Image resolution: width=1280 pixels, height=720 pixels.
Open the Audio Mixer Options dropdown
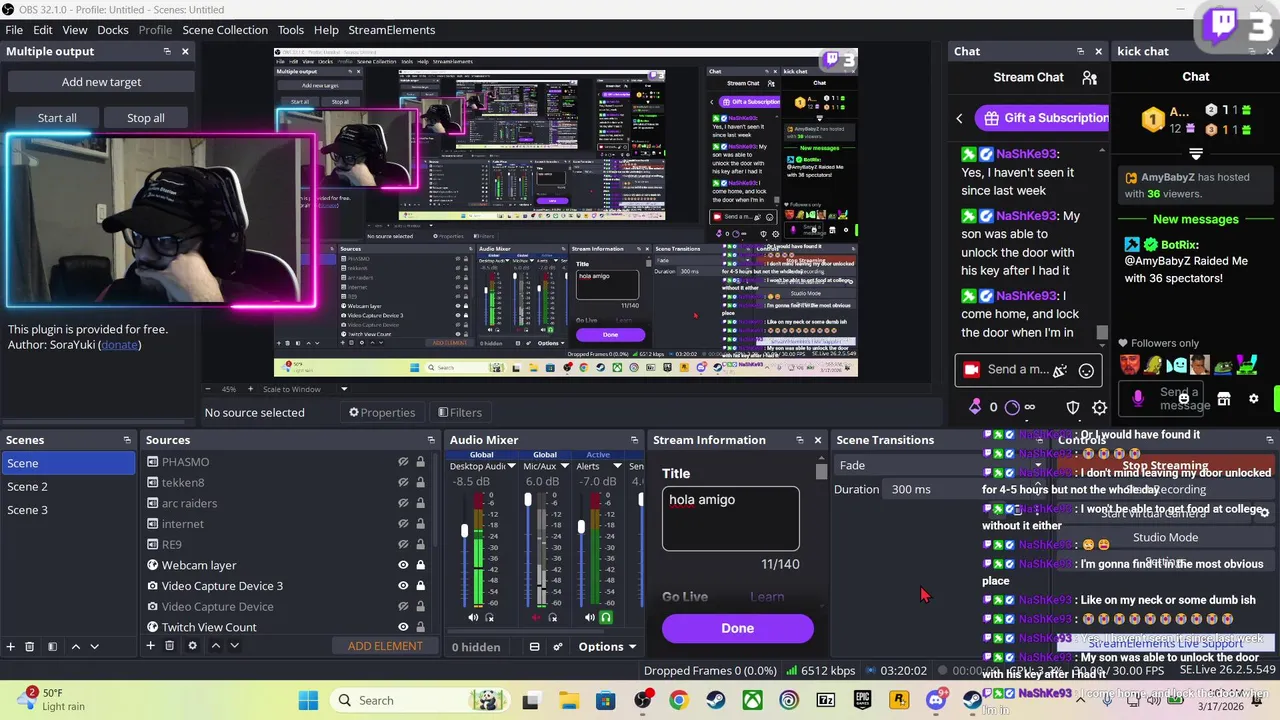pos(608,647)
